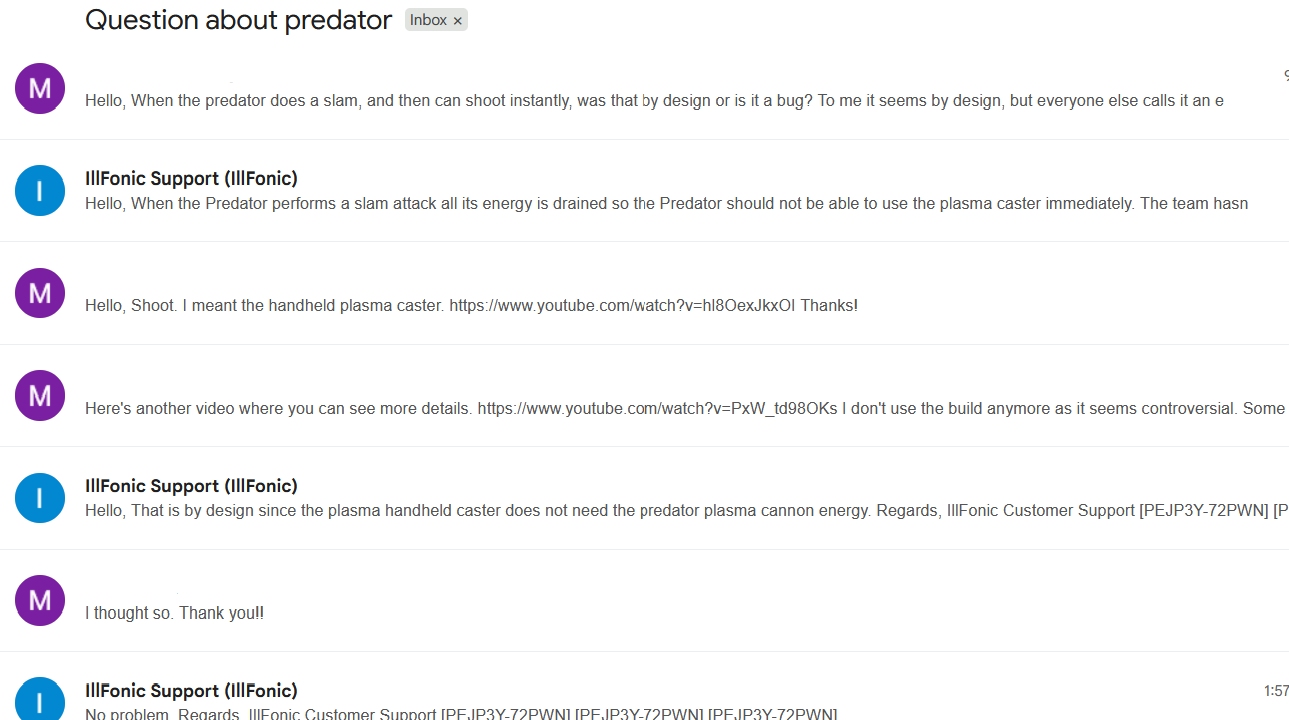Image resolution: width=1289 pixels, height=720 pixels.
Task: Click the IllFonic Support sender name on the 'by design' reply
Action: pyautogui.click(x=191, y=486)
